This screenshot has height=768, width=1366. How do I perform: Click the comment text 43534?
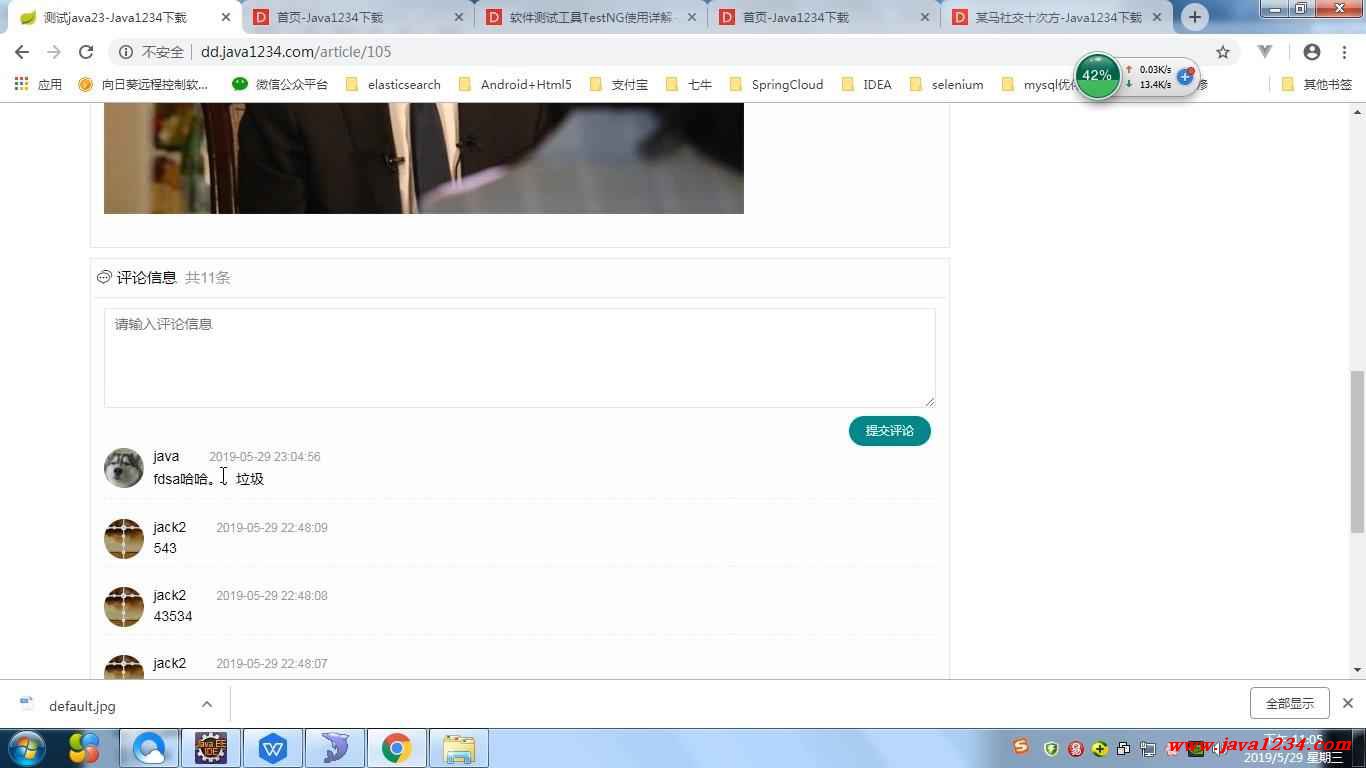173,616
